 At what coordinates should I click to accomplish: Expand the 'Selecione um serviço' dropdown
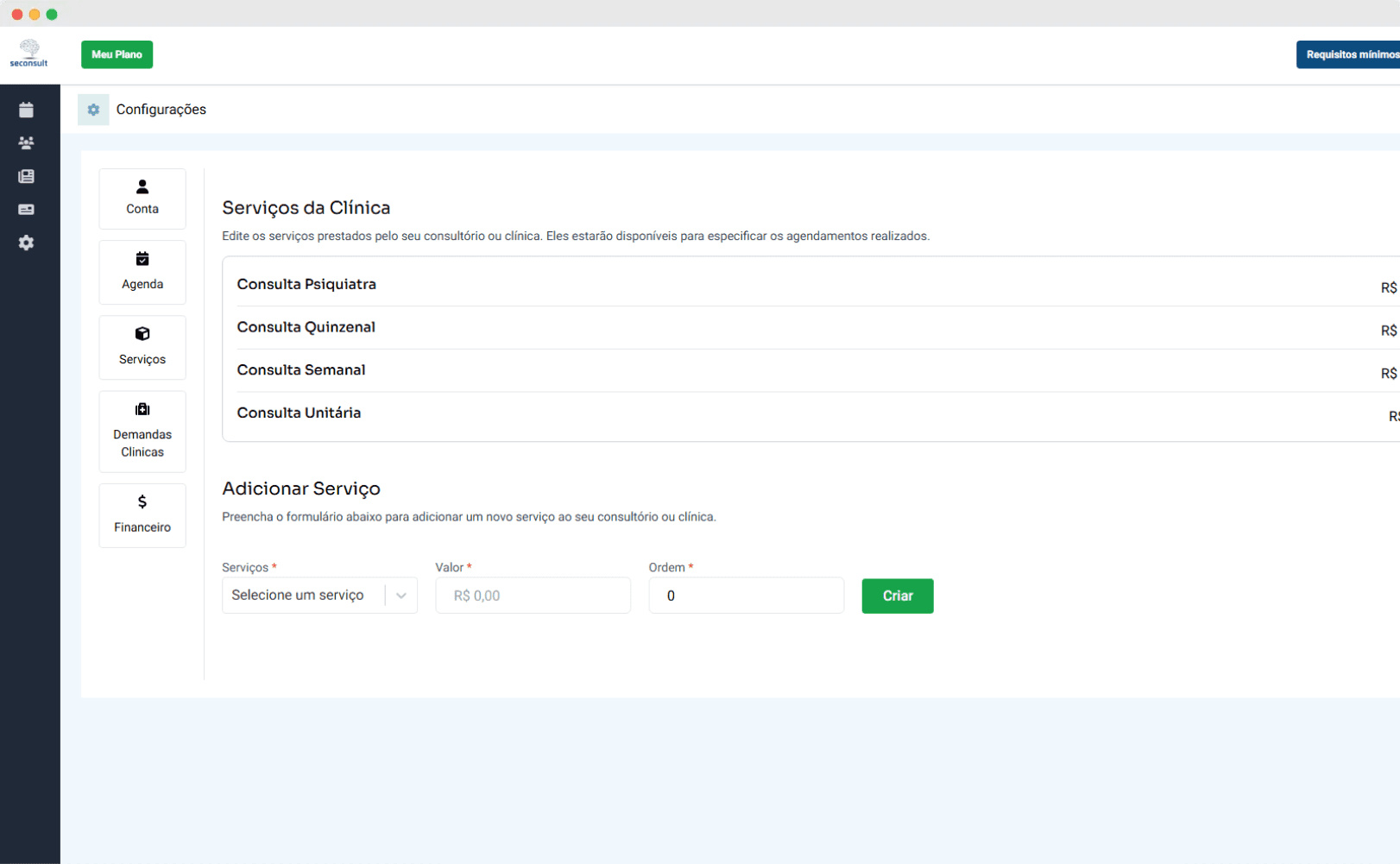(319, 596)
